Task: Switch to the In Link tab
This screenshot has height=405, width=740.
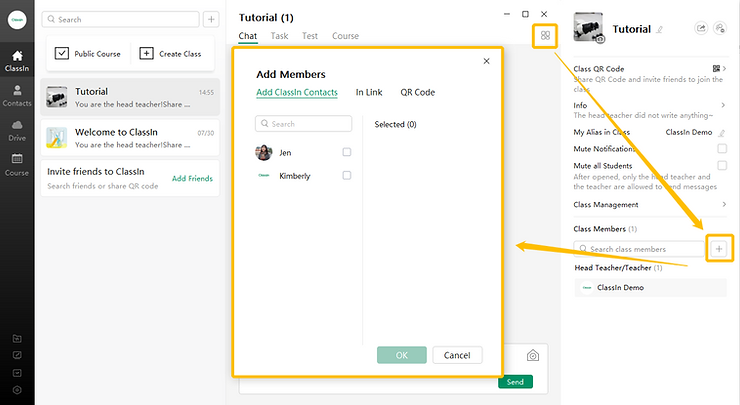Action: pyautogui.click(x=369, y=93)
